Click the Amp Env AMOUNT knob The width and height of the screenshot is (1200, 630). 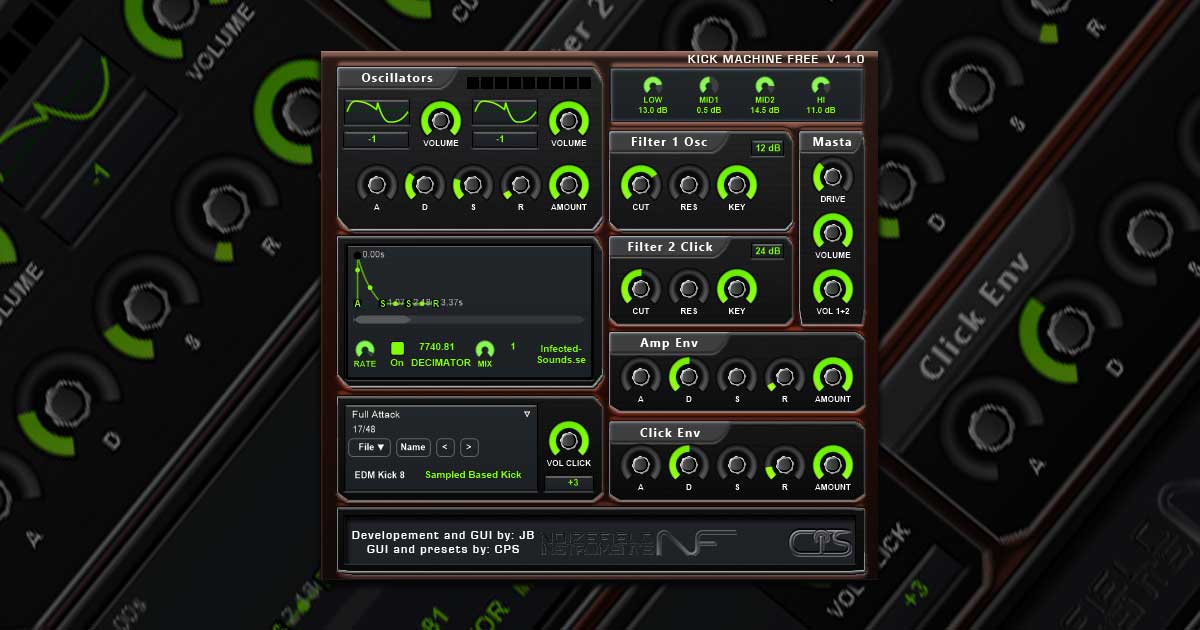tap(832, 376)
